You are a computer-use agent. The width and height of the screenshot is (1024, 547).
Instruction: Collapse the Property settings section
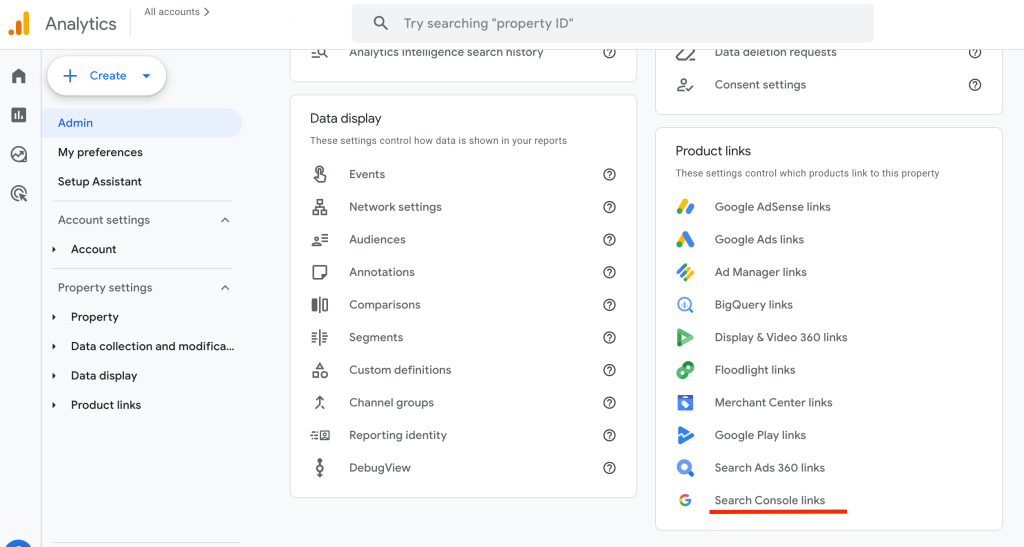point(225,288)
